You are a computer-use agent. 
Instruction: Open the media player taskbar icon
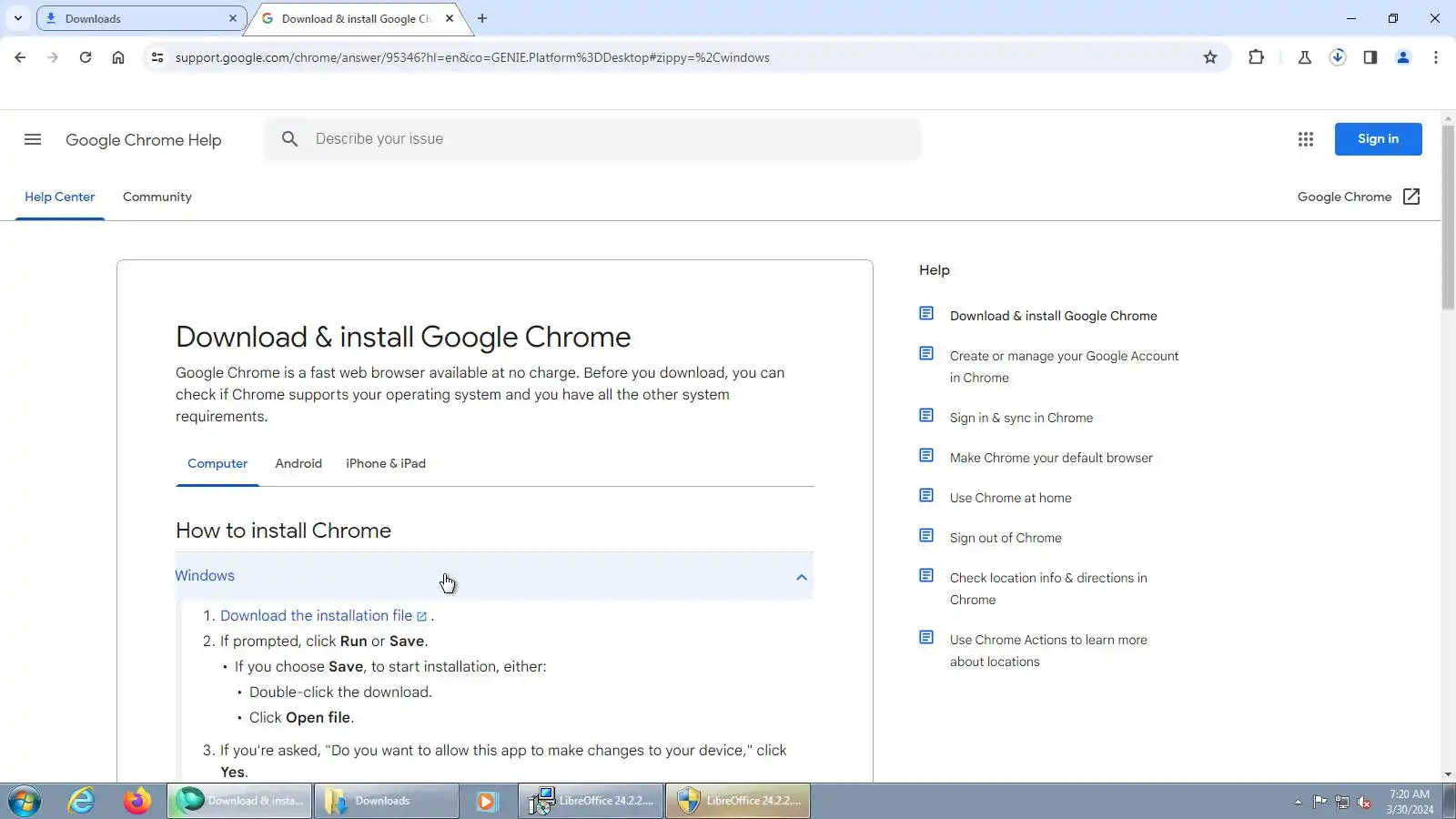(x=487, y=801)
